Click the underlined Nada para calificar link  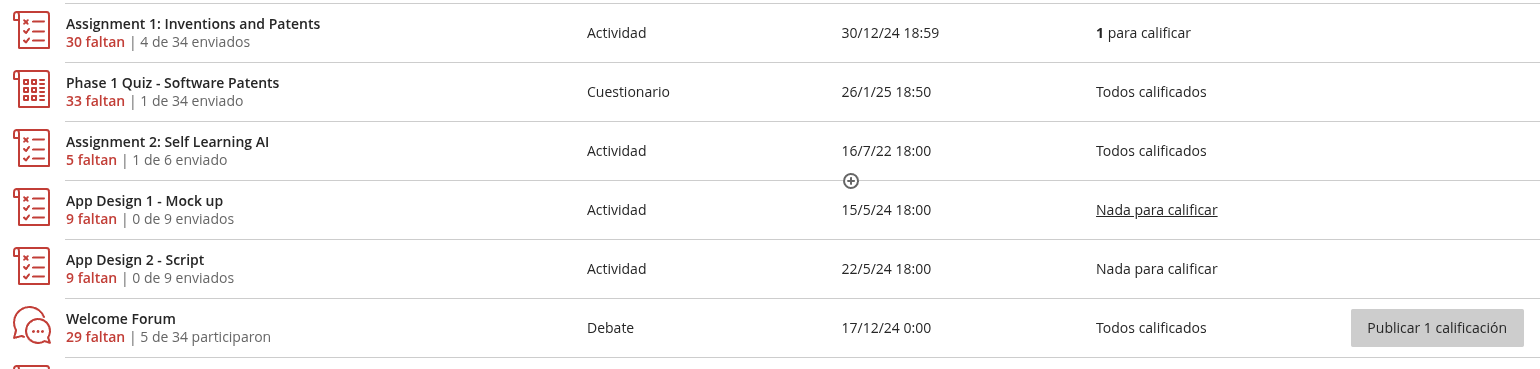pyautogui.click(x=1156, y=210)
